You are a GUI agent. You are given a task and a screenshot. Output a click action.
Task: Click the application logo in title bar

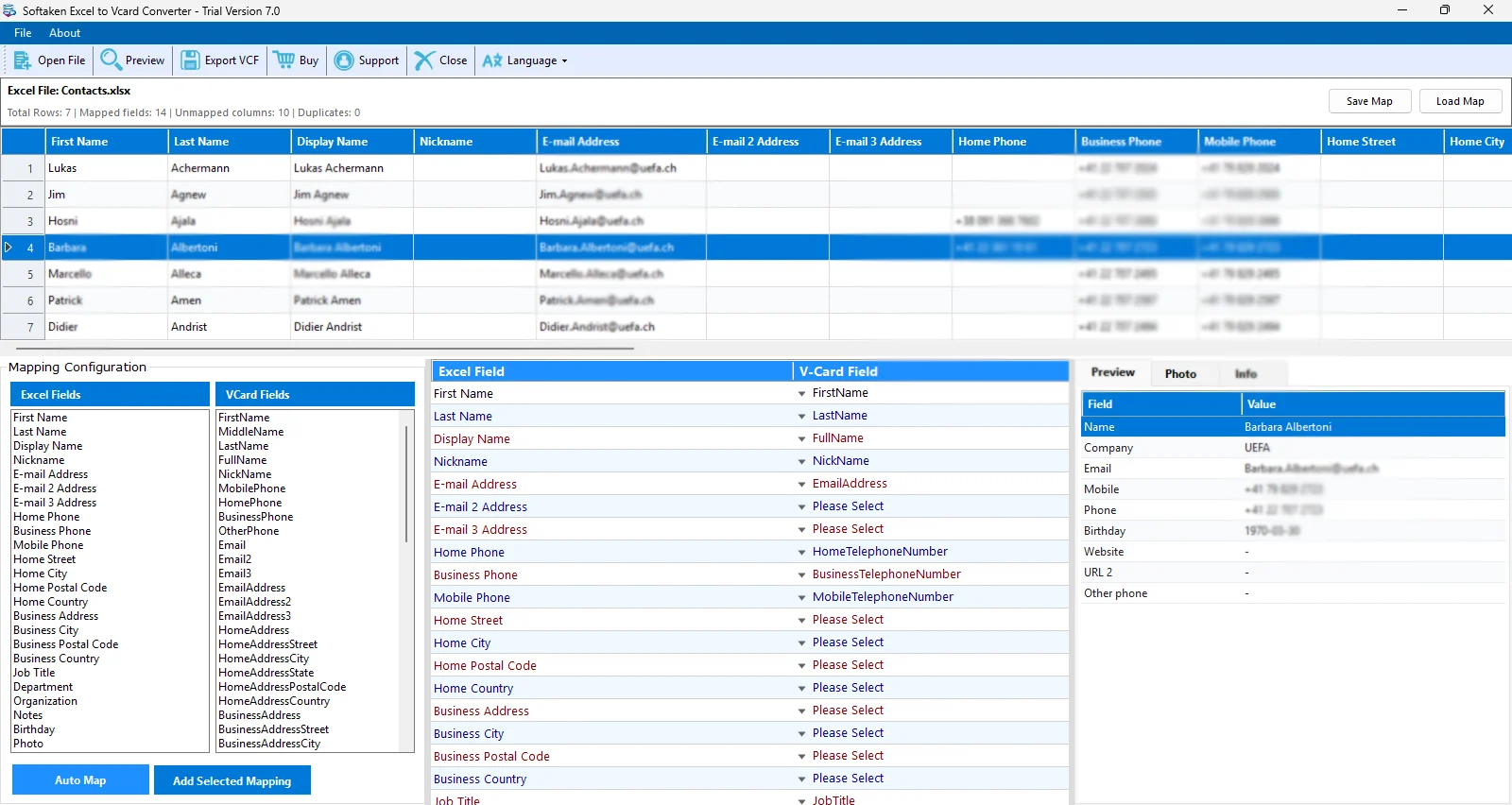click(9, 10)
